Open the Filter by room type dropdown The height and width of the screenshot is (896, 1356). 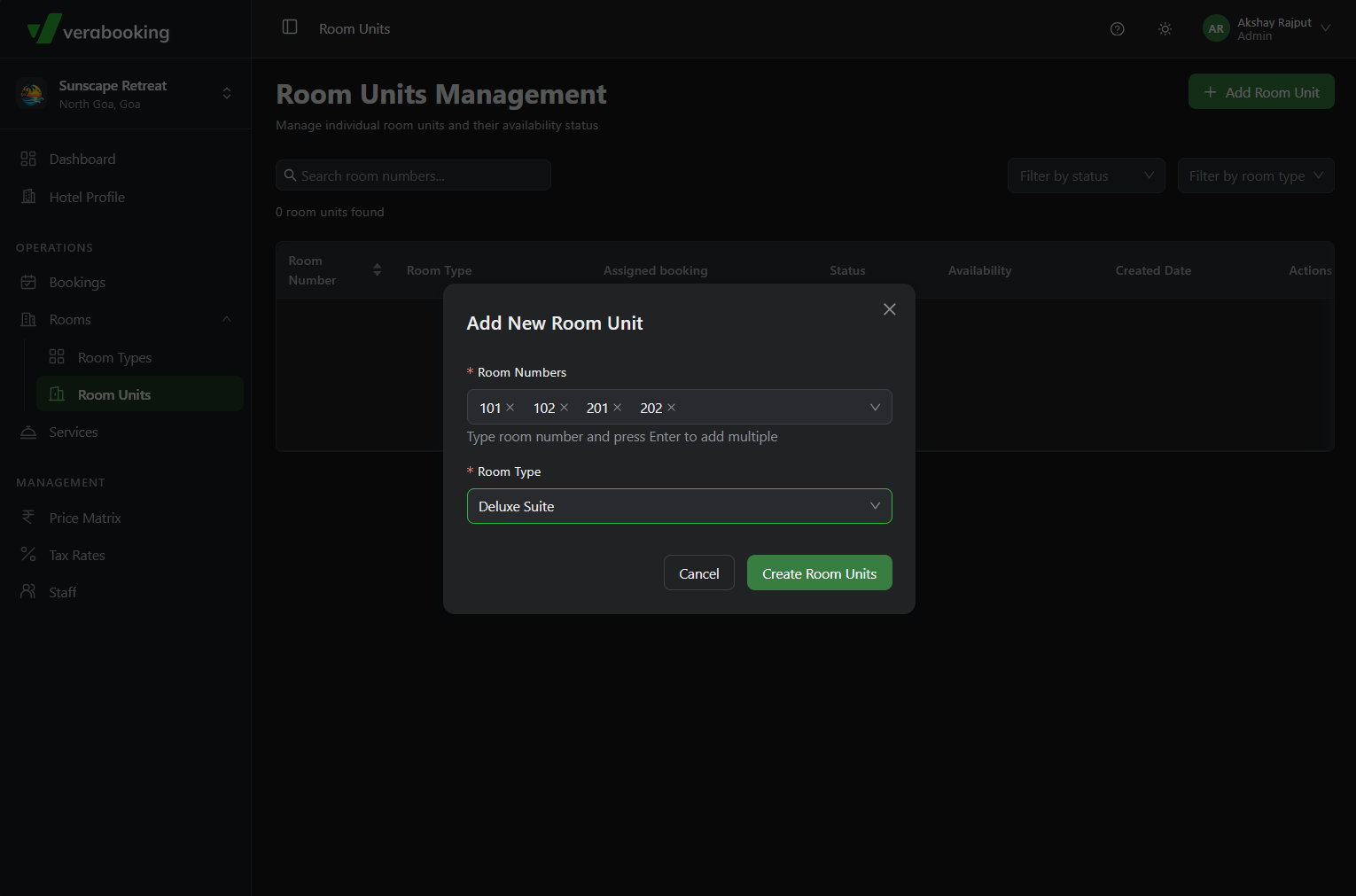point(1256,175)
